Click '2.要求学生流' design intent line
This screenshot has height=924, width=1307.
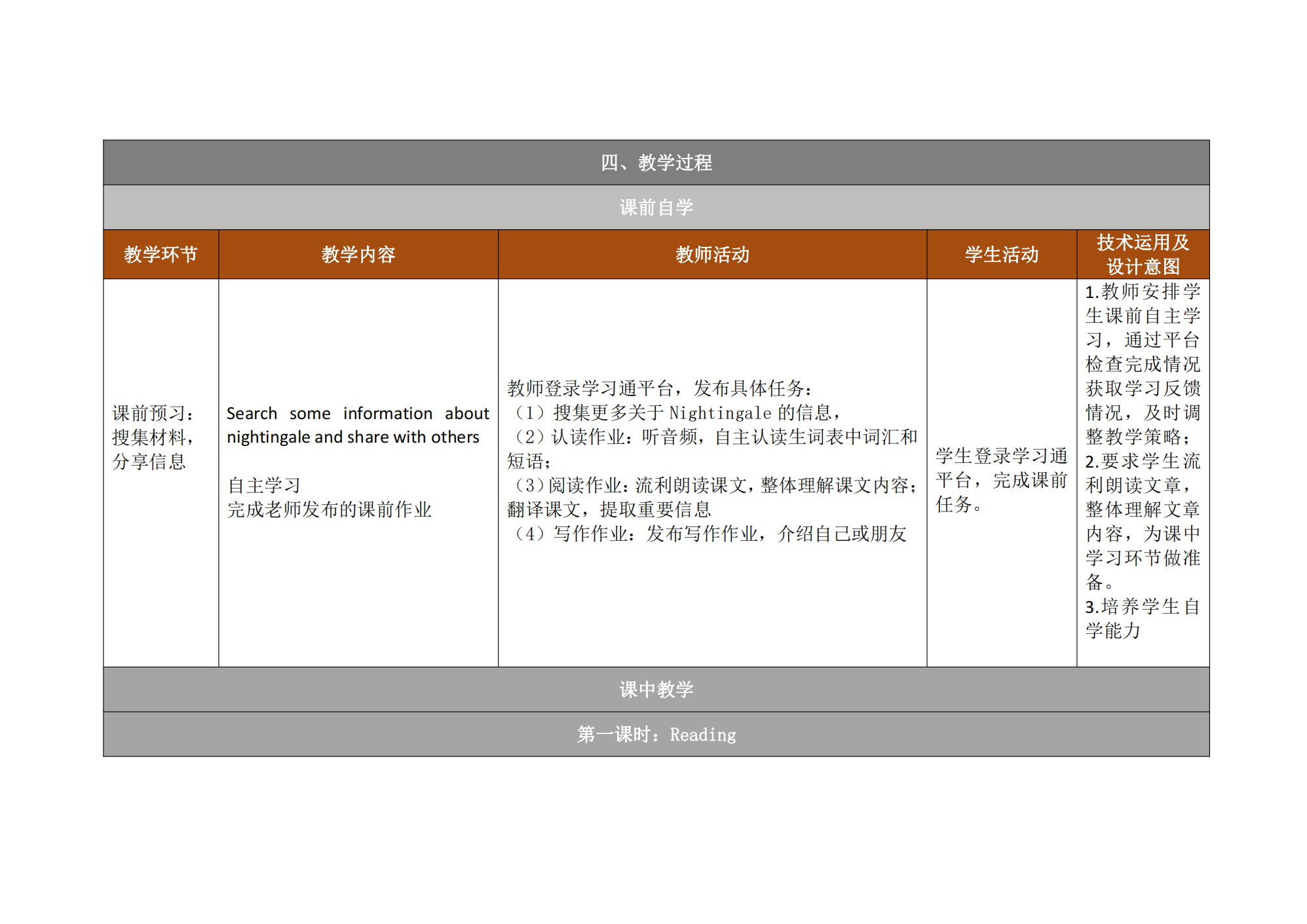1143,462
